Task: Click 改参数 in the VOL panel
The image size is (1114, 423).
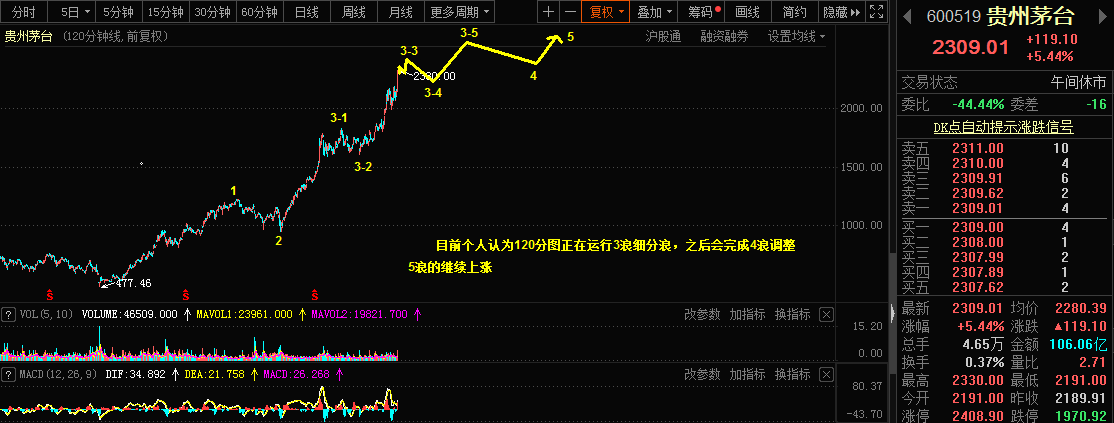Action: click(x=702, y=314)
